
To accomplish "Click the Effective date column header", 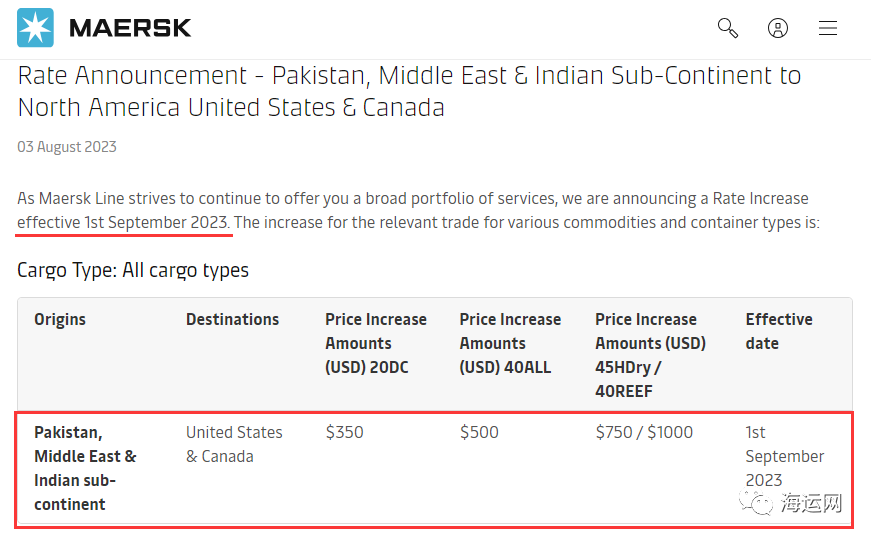I will (779, 331).
